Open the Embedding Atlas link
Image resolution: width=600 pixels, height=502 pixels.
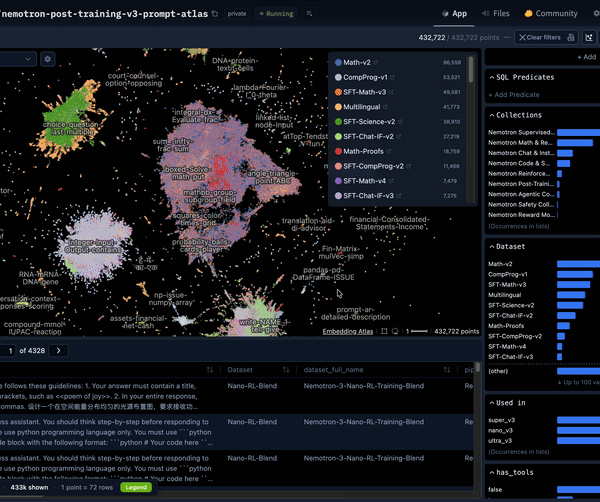tap(347, 331)
